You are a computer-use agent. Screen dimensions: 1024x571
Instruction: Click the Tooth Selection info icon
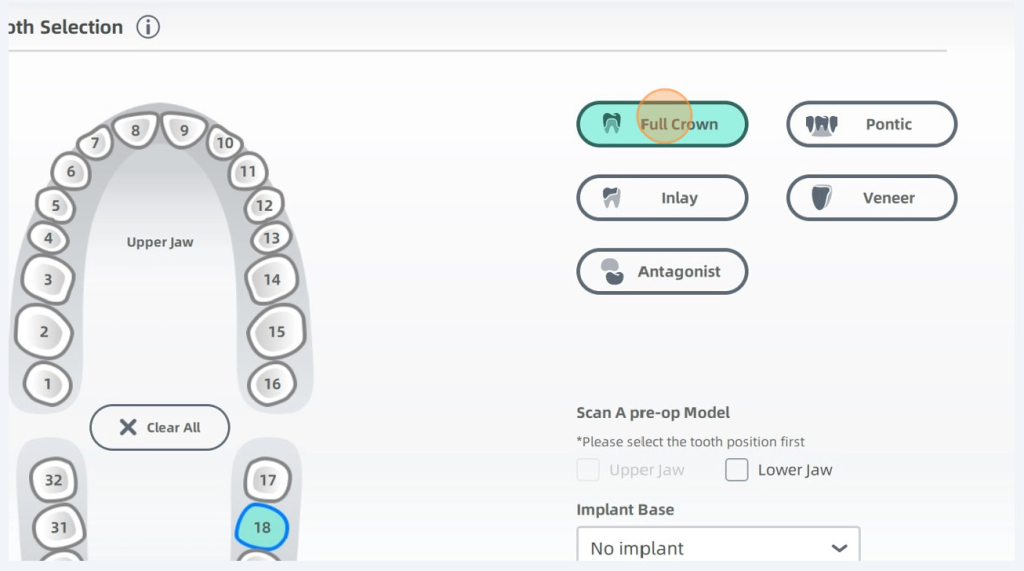point(148,27)
